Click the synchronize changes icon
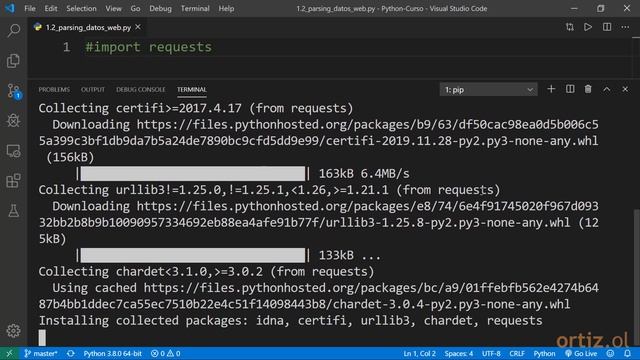640x360 pixels. click(71, 353)
